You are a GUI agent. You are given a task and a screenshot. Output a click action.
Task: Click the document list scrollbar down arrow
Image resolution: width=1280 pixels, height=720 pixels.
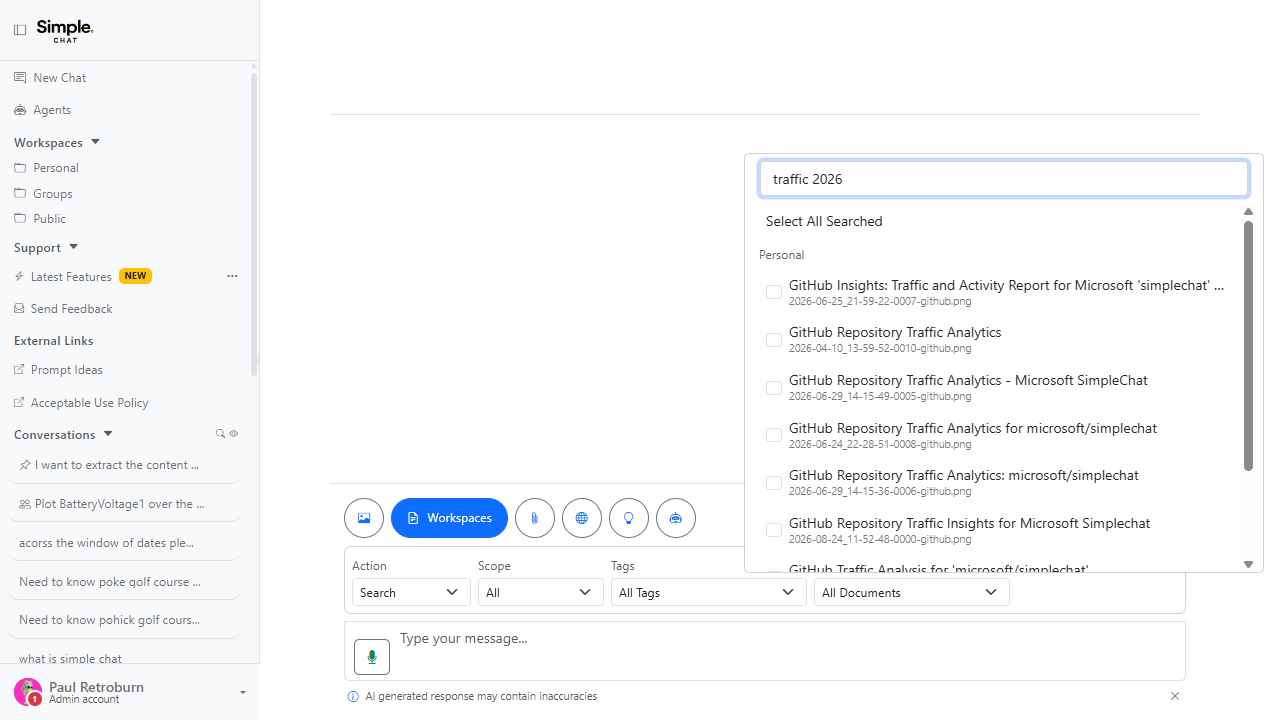click(1248, 565)
